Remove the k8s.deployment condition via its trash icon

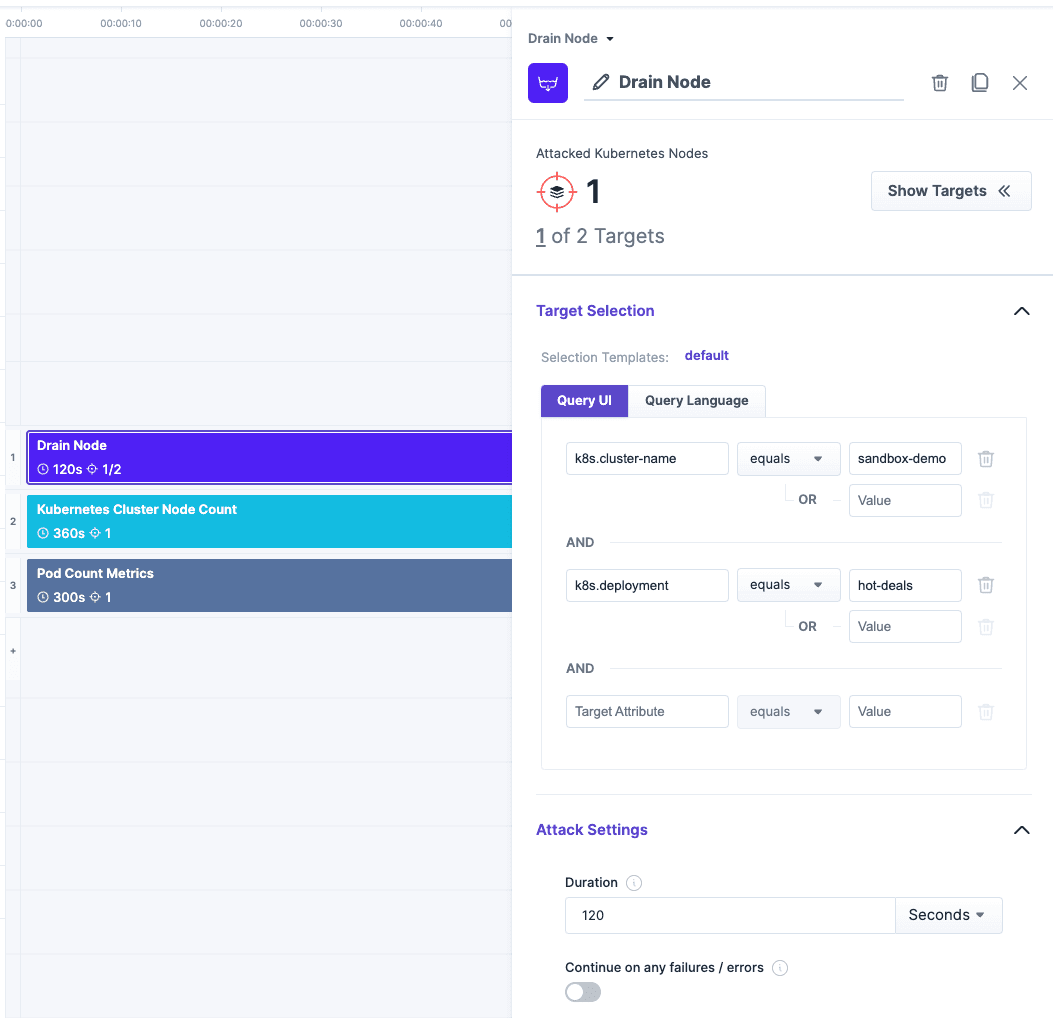click(x=986, y=585)
